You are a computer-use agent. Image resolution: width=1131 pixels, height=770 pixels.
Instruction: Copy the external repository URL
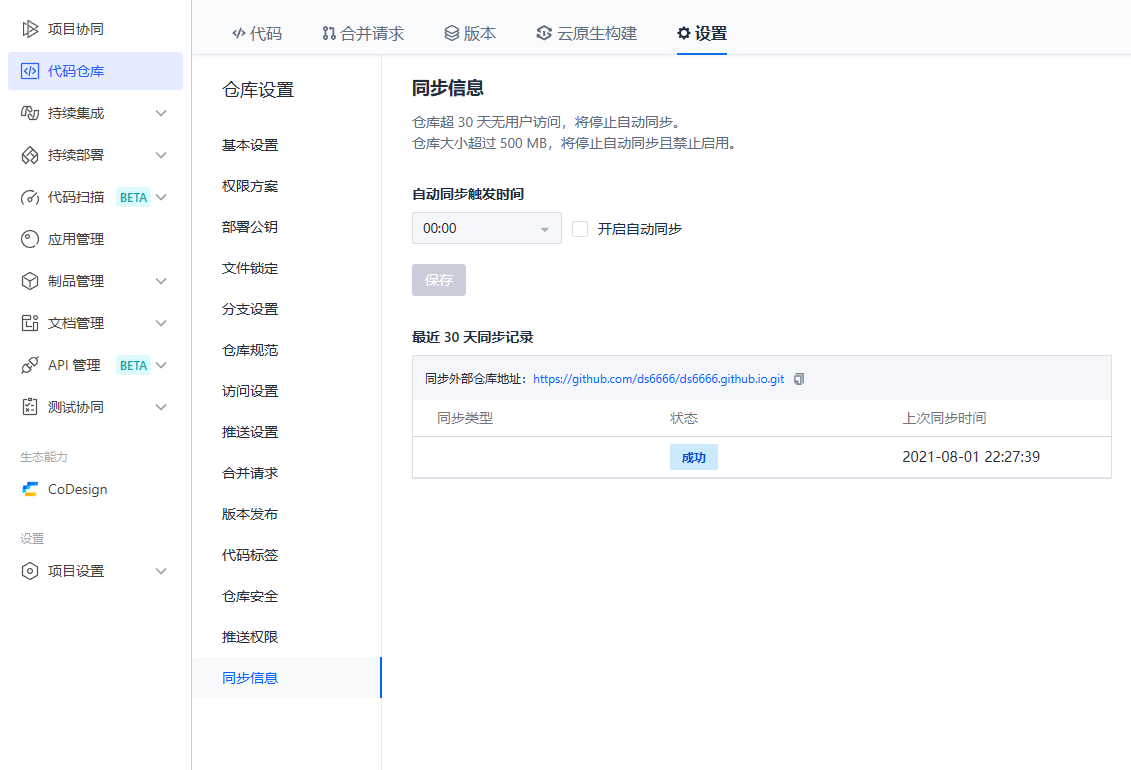[x=798, y=379]
